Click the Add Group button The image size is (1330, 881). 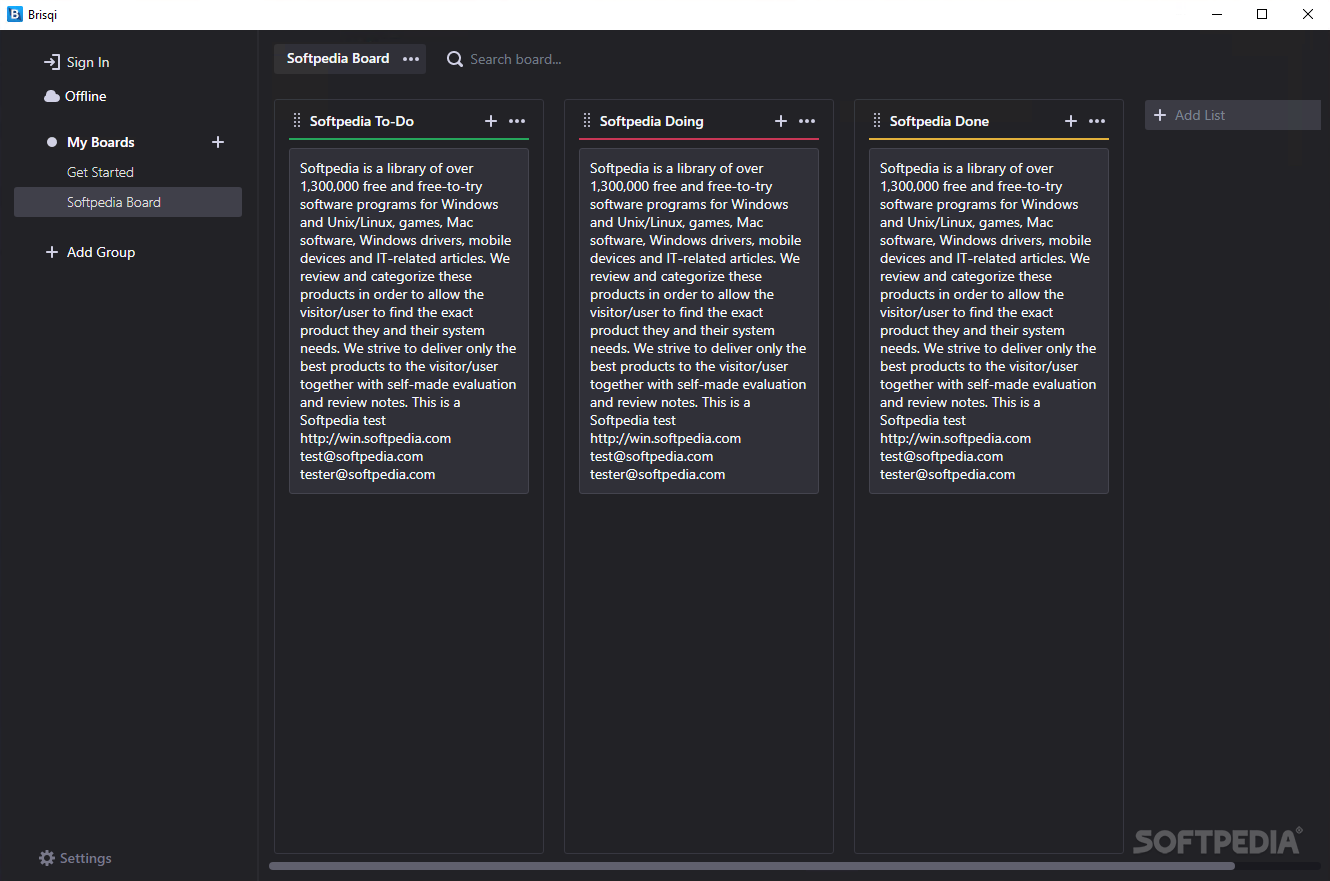pos(90,252)
